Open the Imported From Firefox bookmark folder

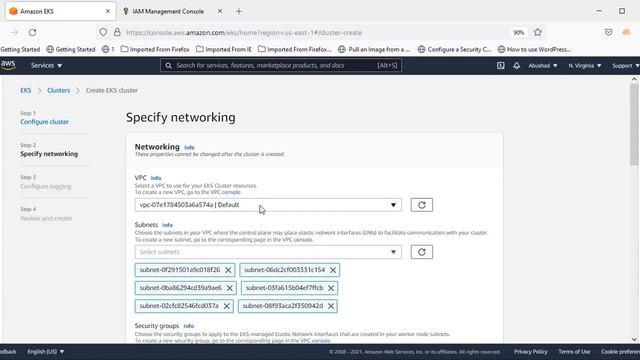(x=155, y=49)
